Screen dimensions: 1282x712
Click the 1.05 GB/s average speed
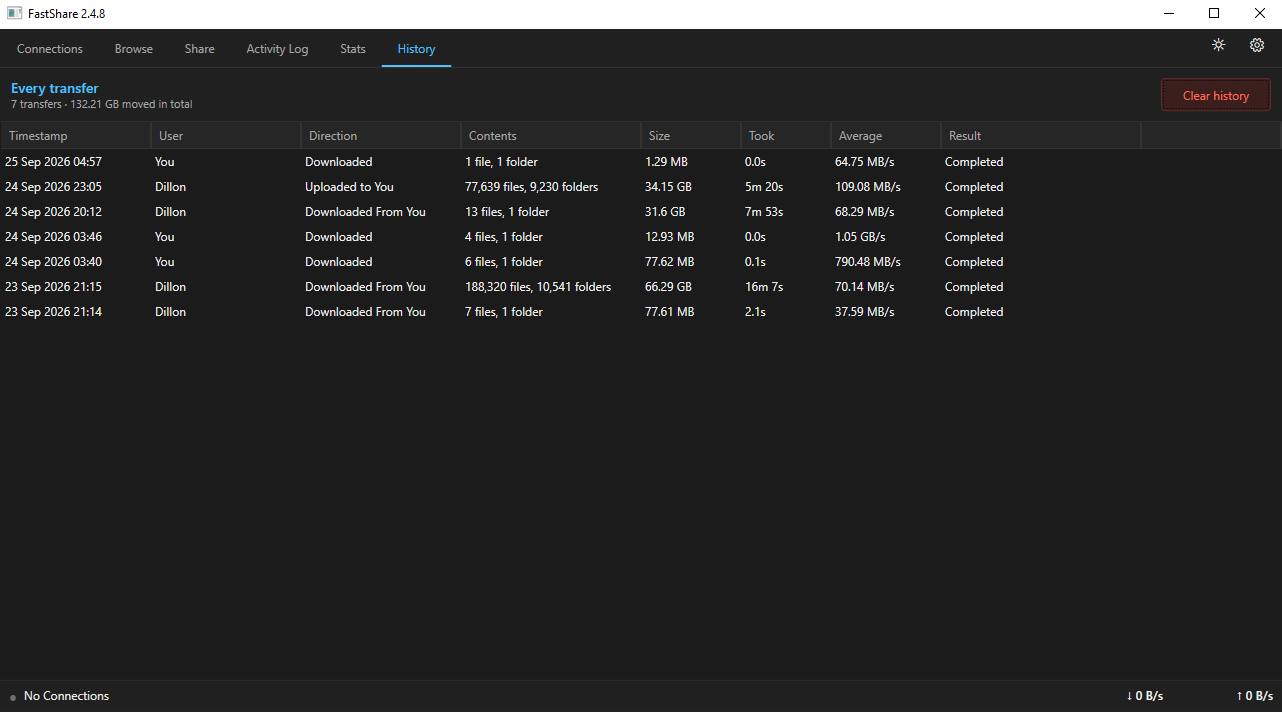click(862, 237)
